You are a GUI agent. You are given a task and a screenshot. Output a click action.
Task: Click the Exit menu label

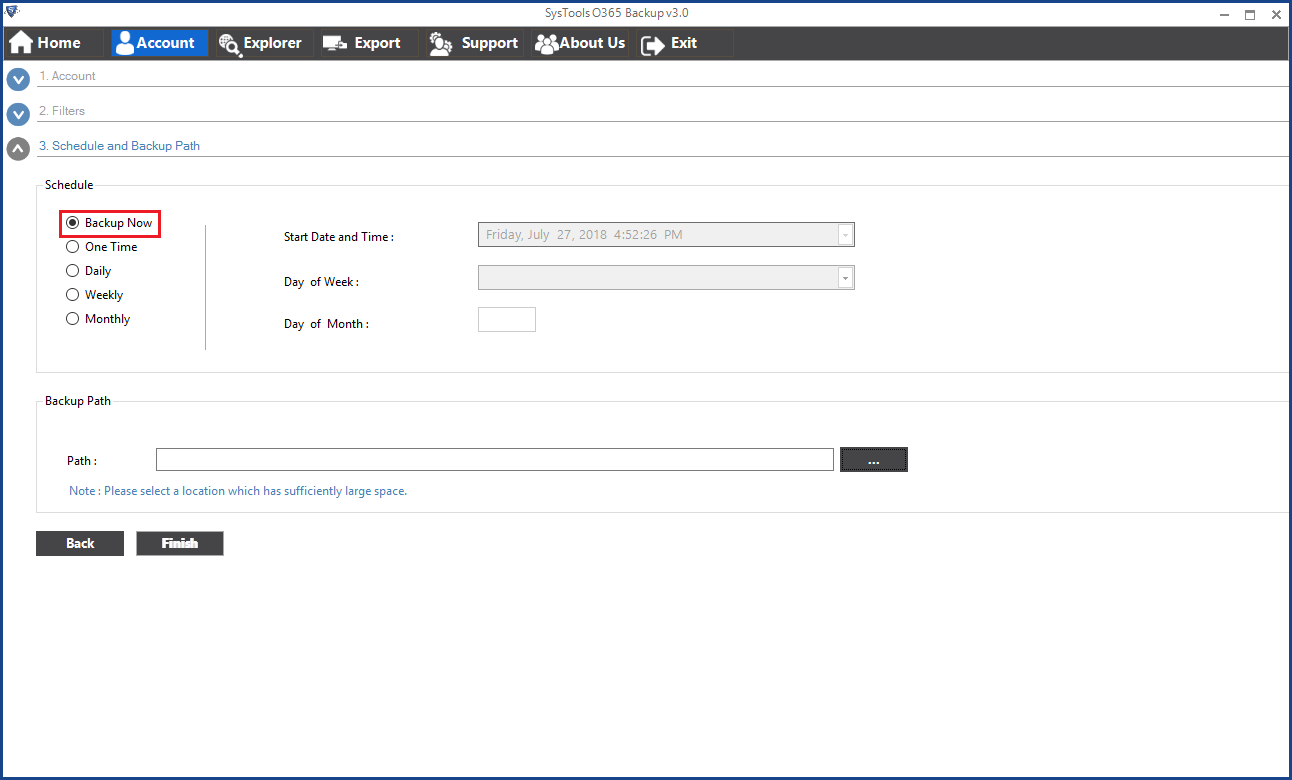684,43
